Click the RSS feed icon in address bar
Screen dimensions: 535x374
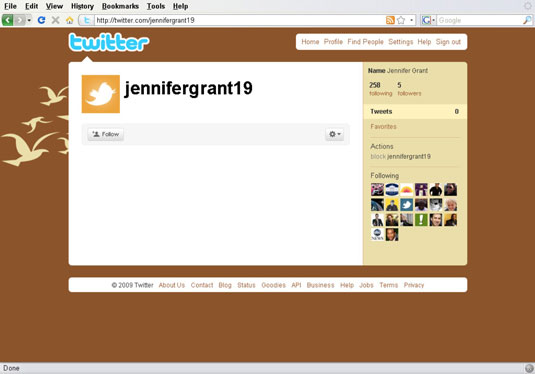(390, 20)
